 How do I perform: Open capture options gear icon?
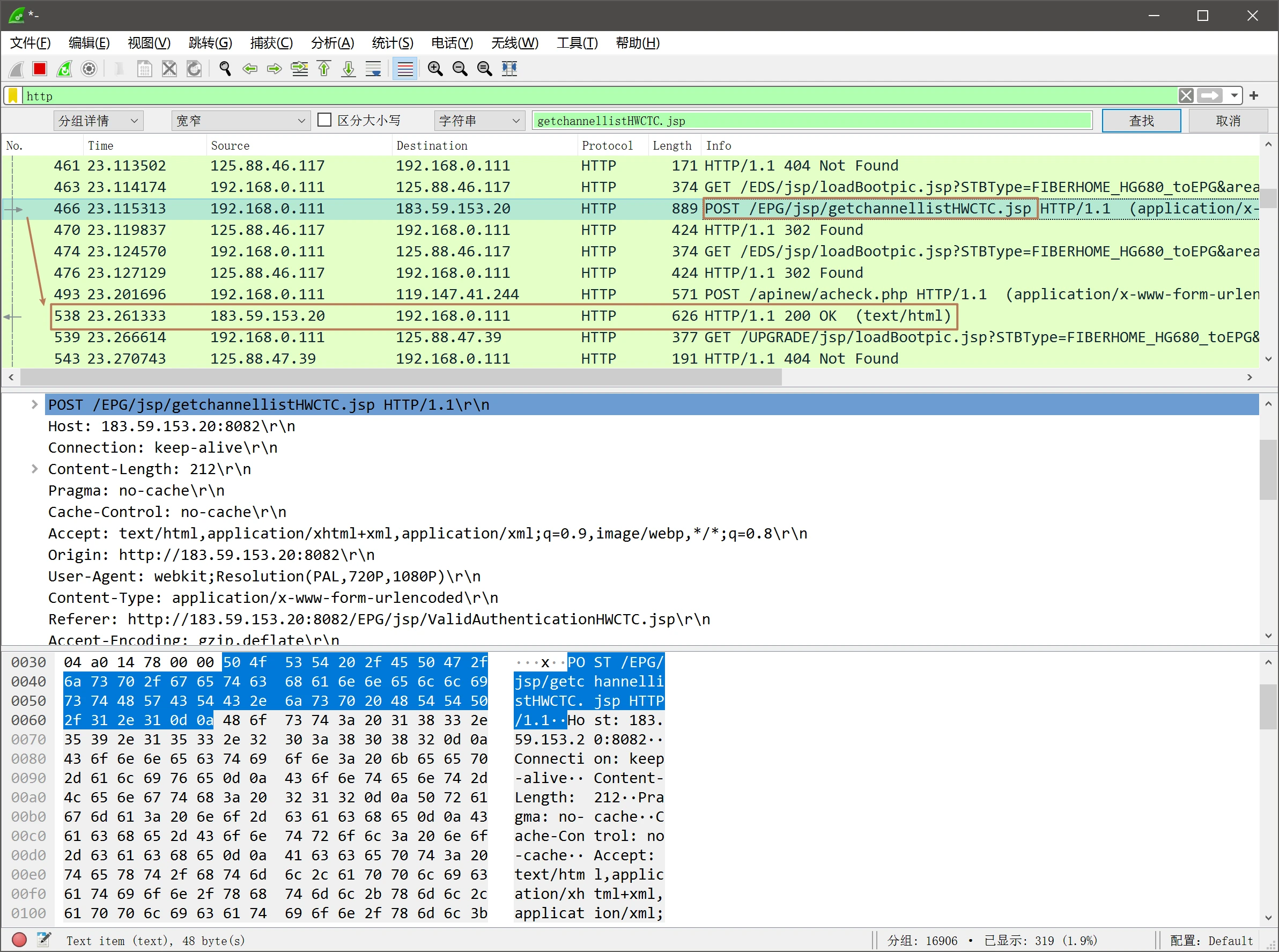[x=88, y=69]
